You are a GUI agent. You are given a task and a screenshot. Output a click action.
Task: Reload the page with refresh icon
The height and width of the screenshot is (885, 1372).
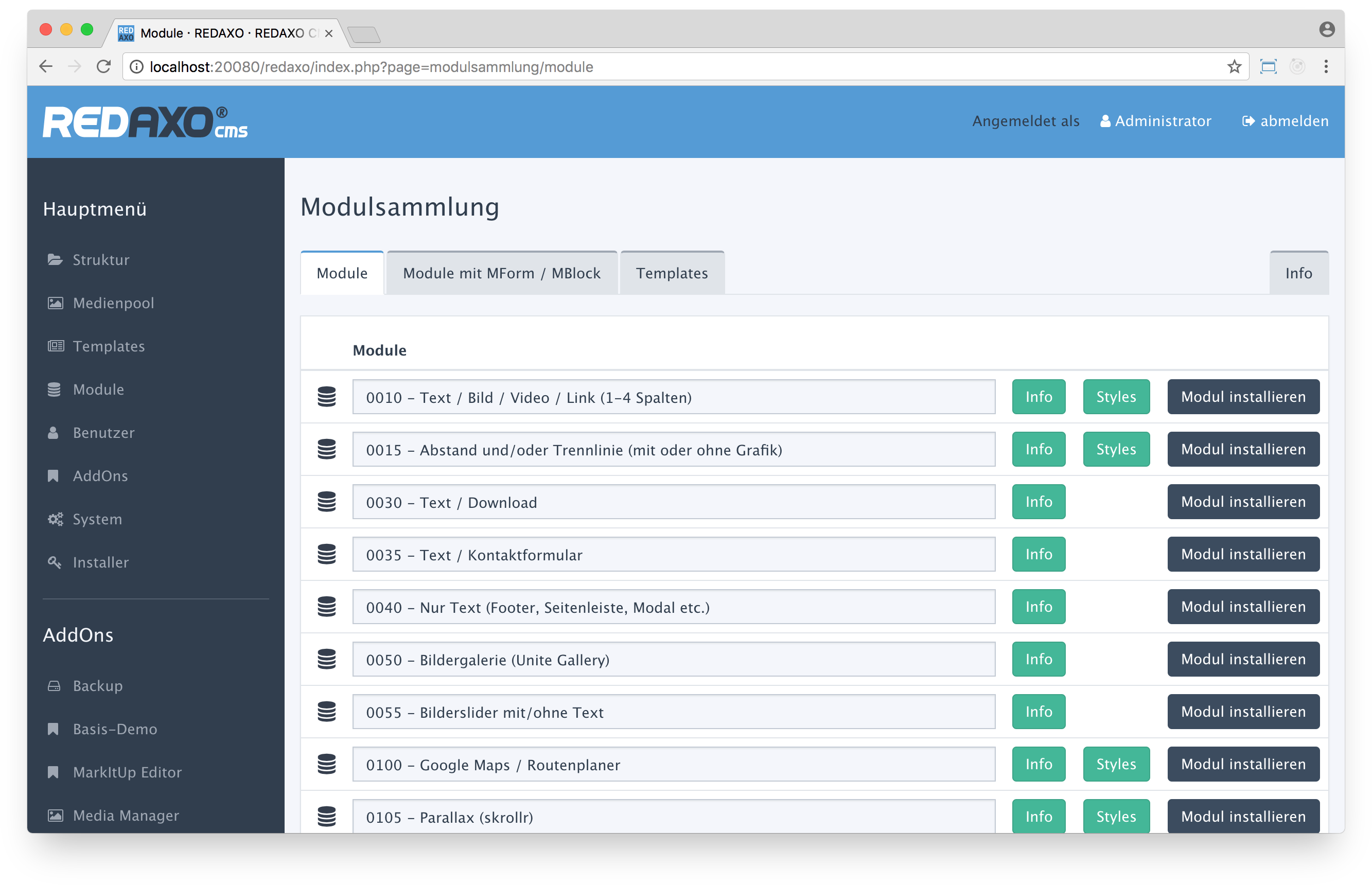[x=103, y=67]
